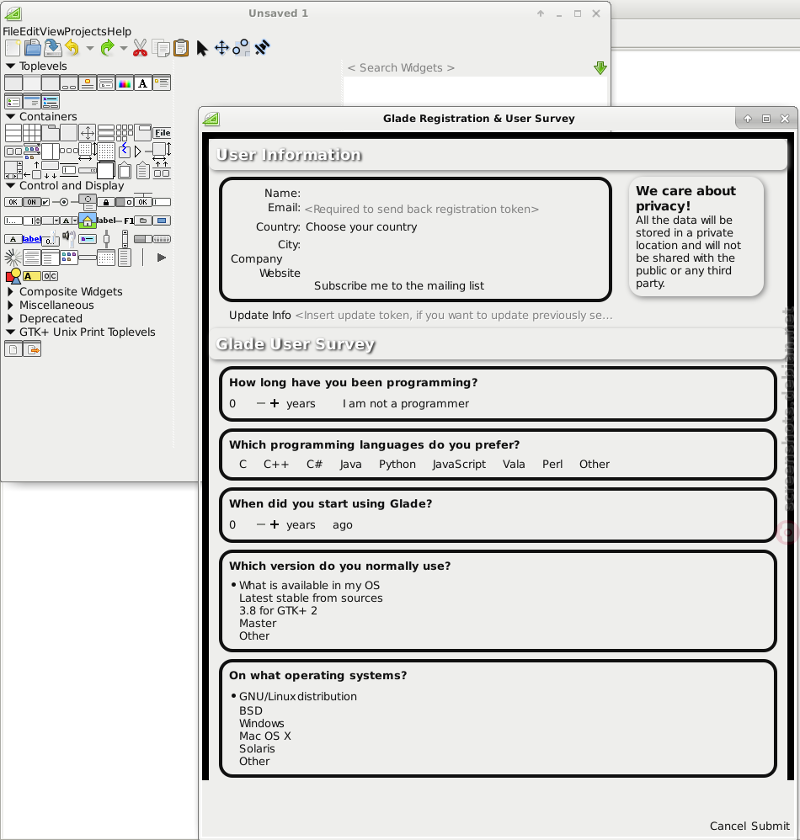Cut the selection with the scissors icon
The width and height of the screenshot is (800, 840).
[x=140, y=48]
